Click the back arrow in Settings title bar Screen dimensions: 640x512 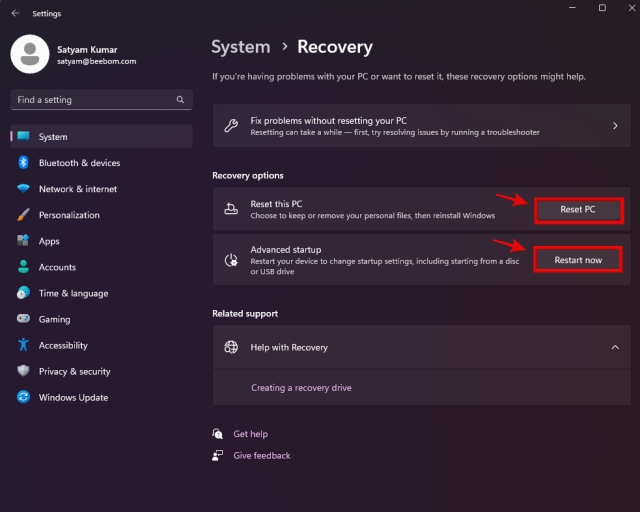pyautogui.click(x=16, y=13)
